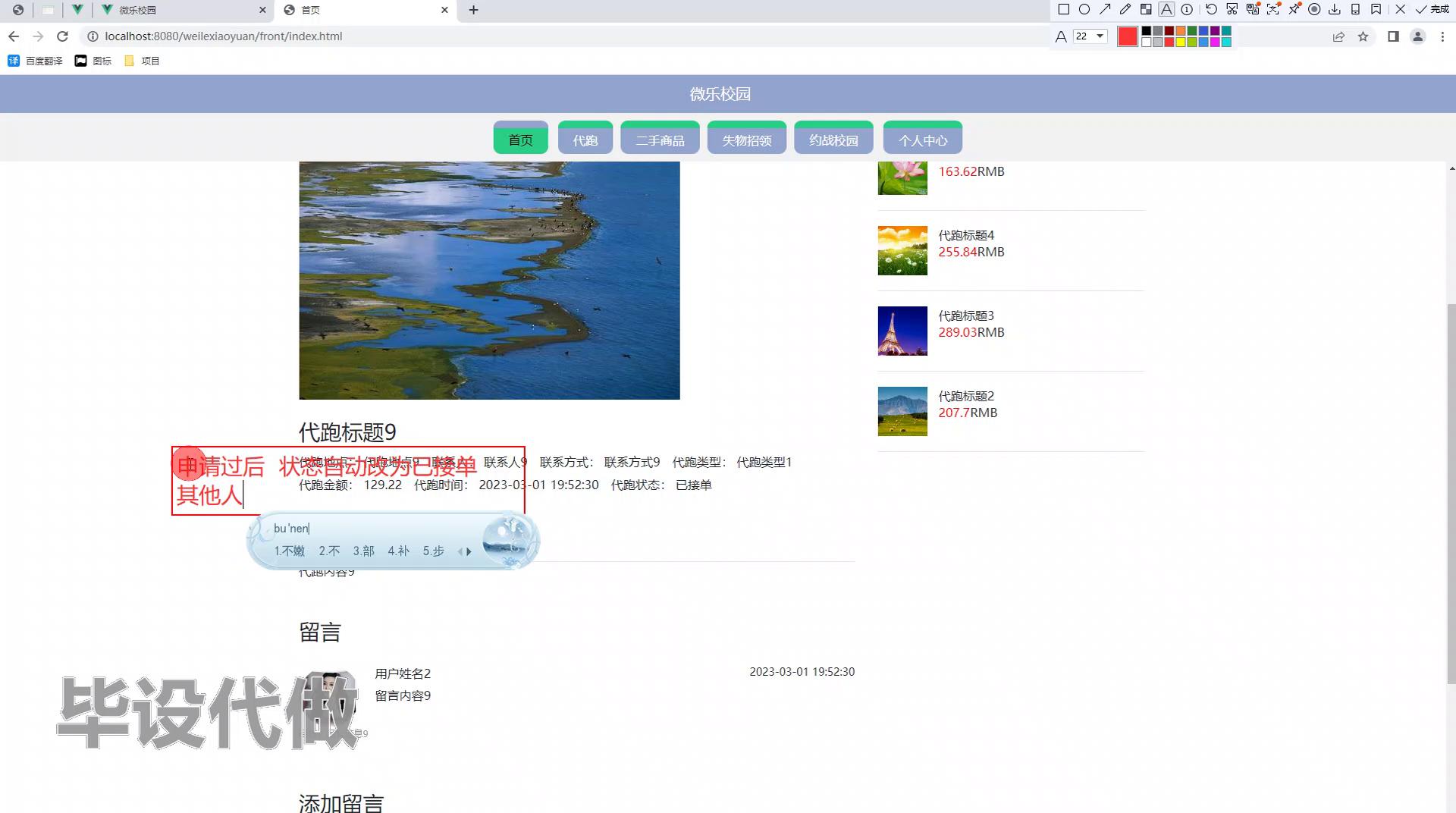Select the pencil drawing tool
1456x813 pixels.
coord(1125,9)
